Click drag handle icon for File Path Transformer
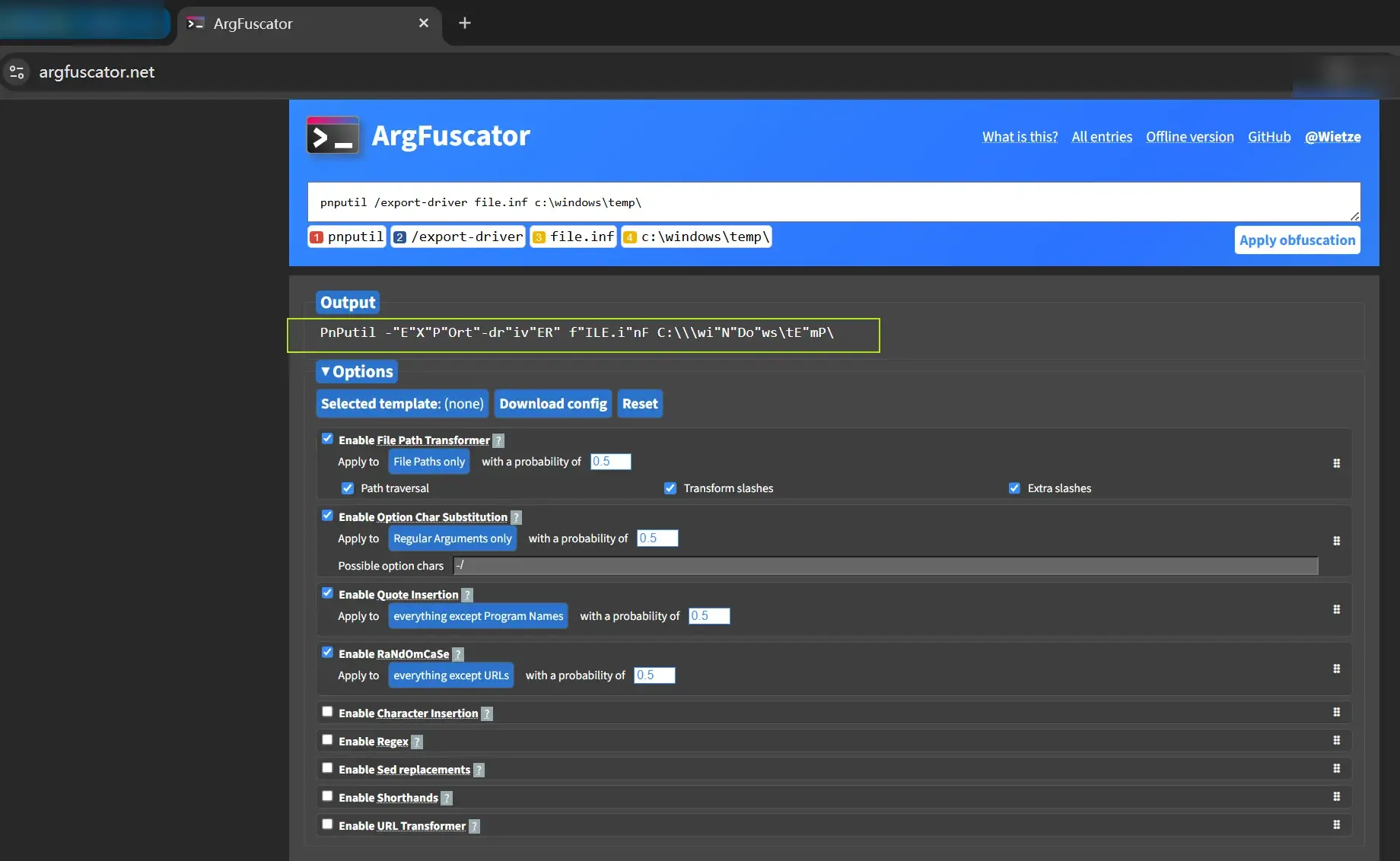Screen dimensions: 1400x861 coord(1337,463)
